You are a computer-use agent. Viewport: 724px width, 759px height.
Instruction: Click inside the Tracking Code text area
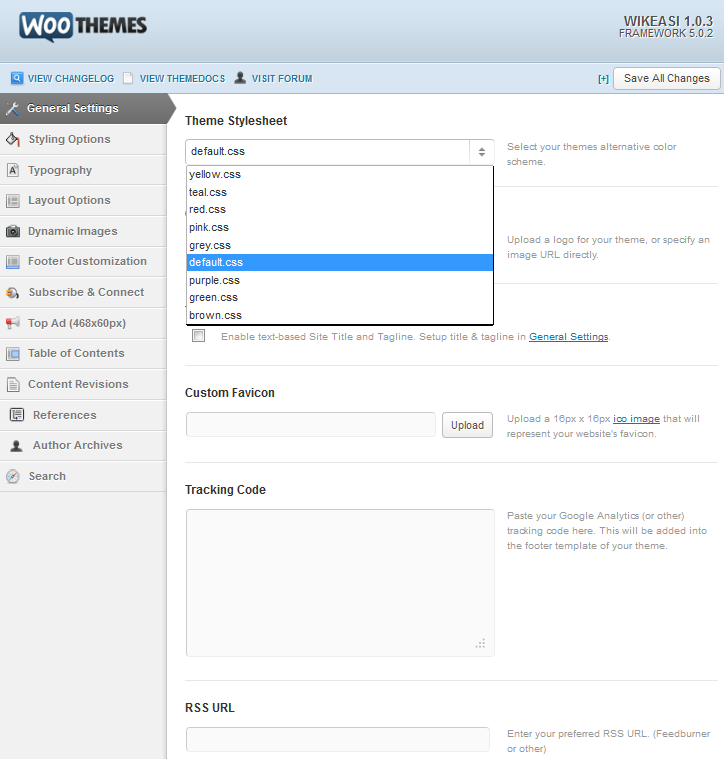point(340,583)
